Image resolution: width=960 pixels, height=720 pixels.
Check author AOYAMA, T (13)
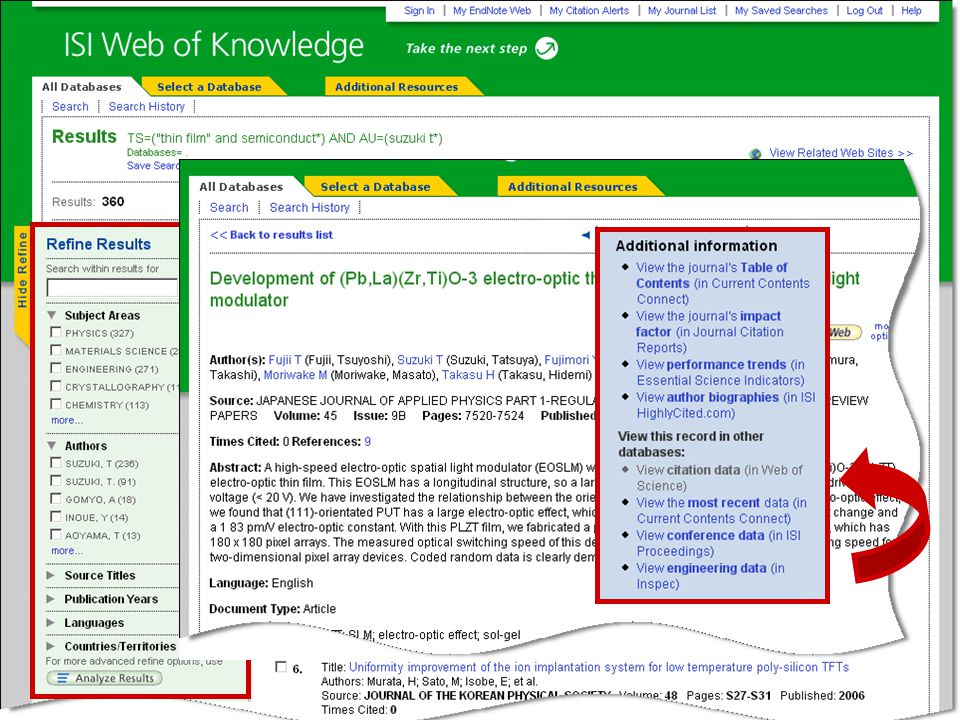[56, 534]
